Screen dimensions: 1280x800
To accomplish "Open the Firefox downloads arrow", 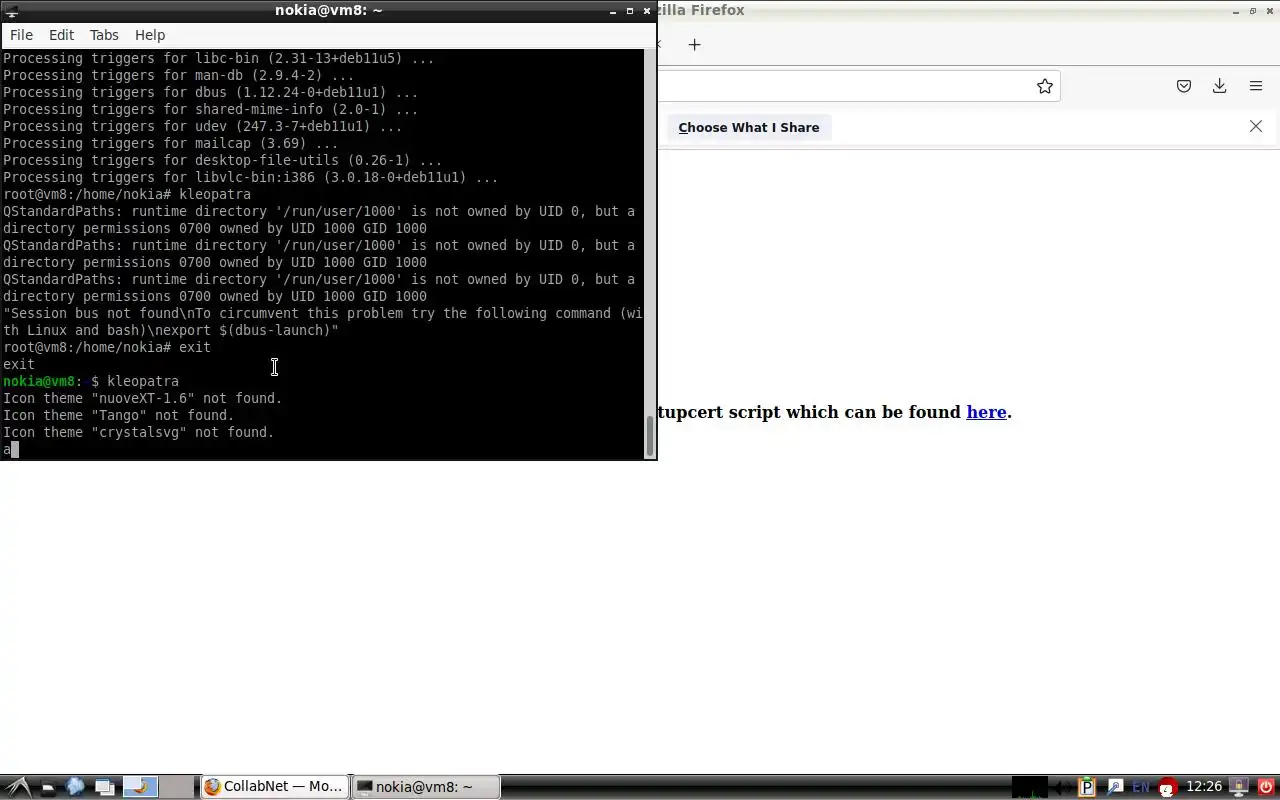I will tap(1220, 86).
